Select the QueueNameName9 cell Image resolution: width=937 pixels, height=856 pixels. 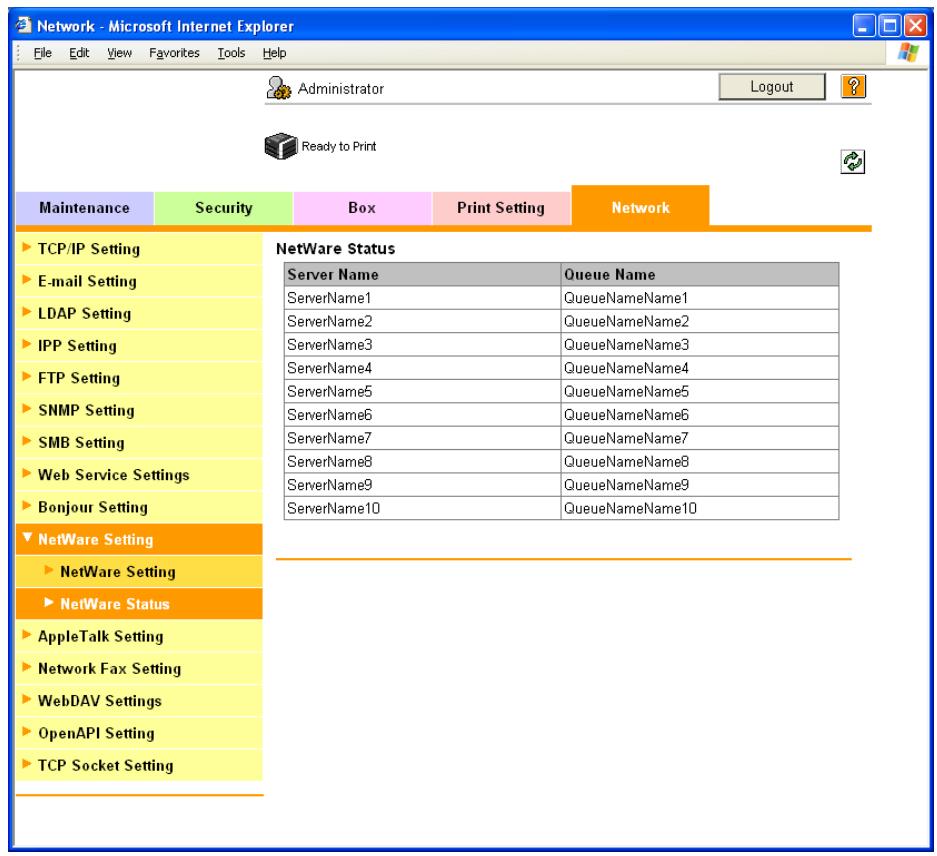(x=700, y=484)
